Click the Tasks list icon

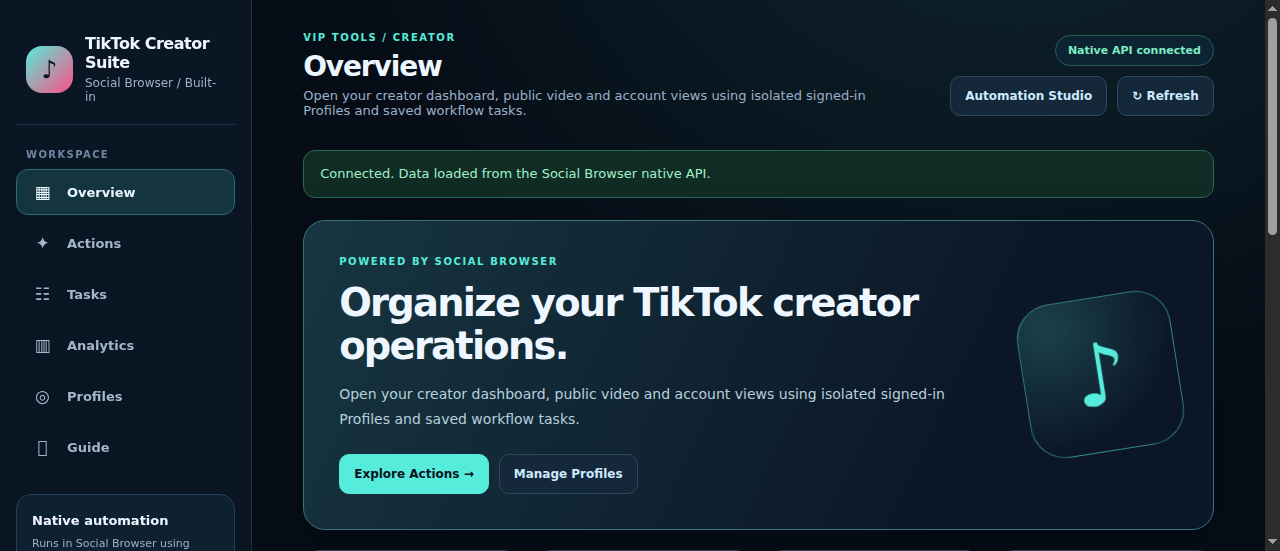tap(42, 295)
